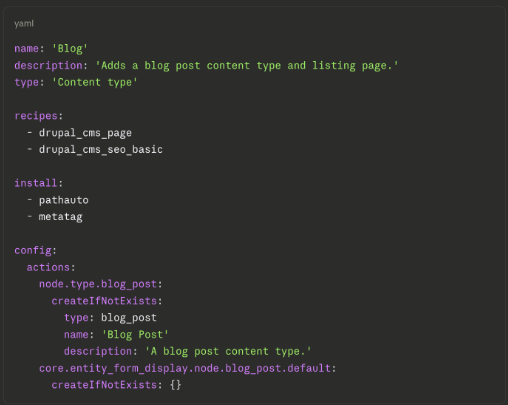Viewport: 508px width, 405px height.
Task: Click core.entity_form_display.node.blog_post.default key
Action: click(185, 368)
